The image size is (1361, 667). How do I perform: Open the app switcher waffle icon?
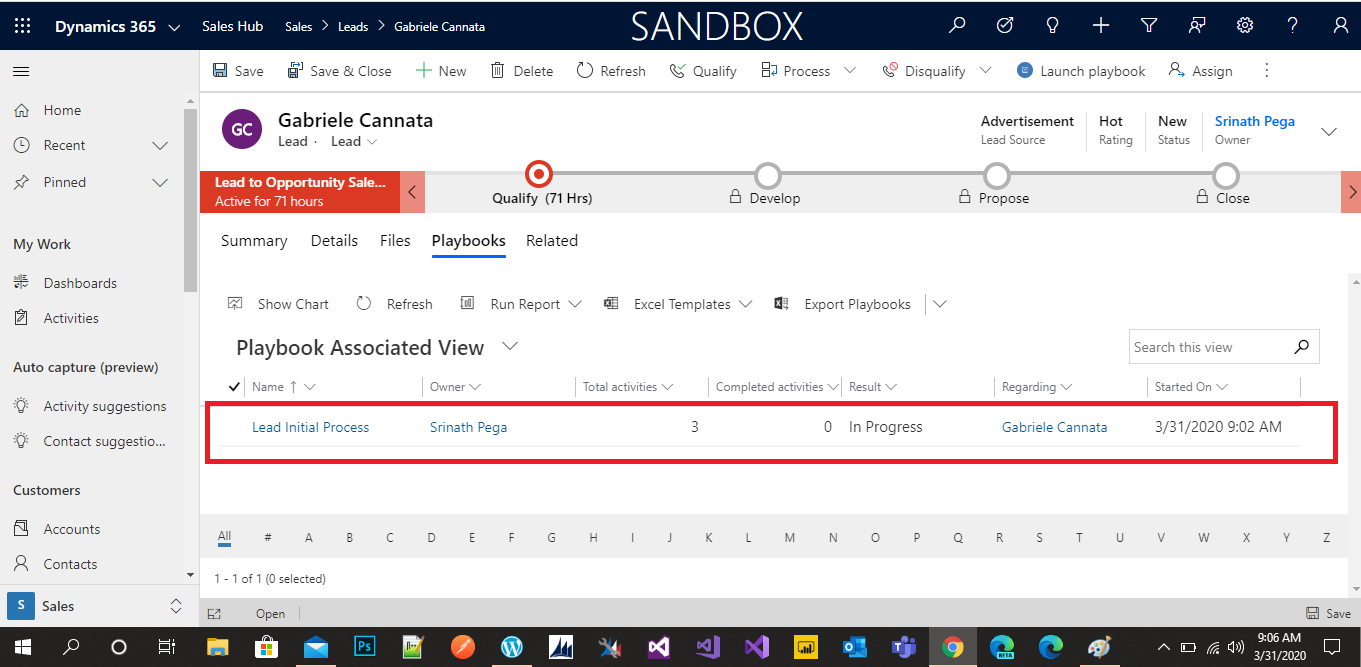(x=21, y=23)
